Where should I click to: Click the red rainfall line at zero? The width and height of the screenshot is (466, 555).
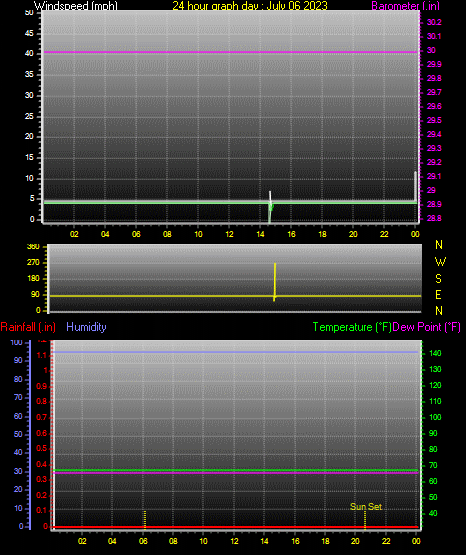coord(236,527)
